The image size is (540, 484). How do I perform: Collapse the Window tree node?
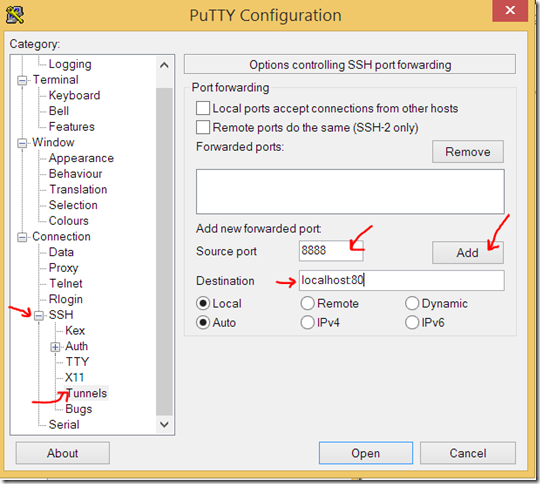[22, 143]
